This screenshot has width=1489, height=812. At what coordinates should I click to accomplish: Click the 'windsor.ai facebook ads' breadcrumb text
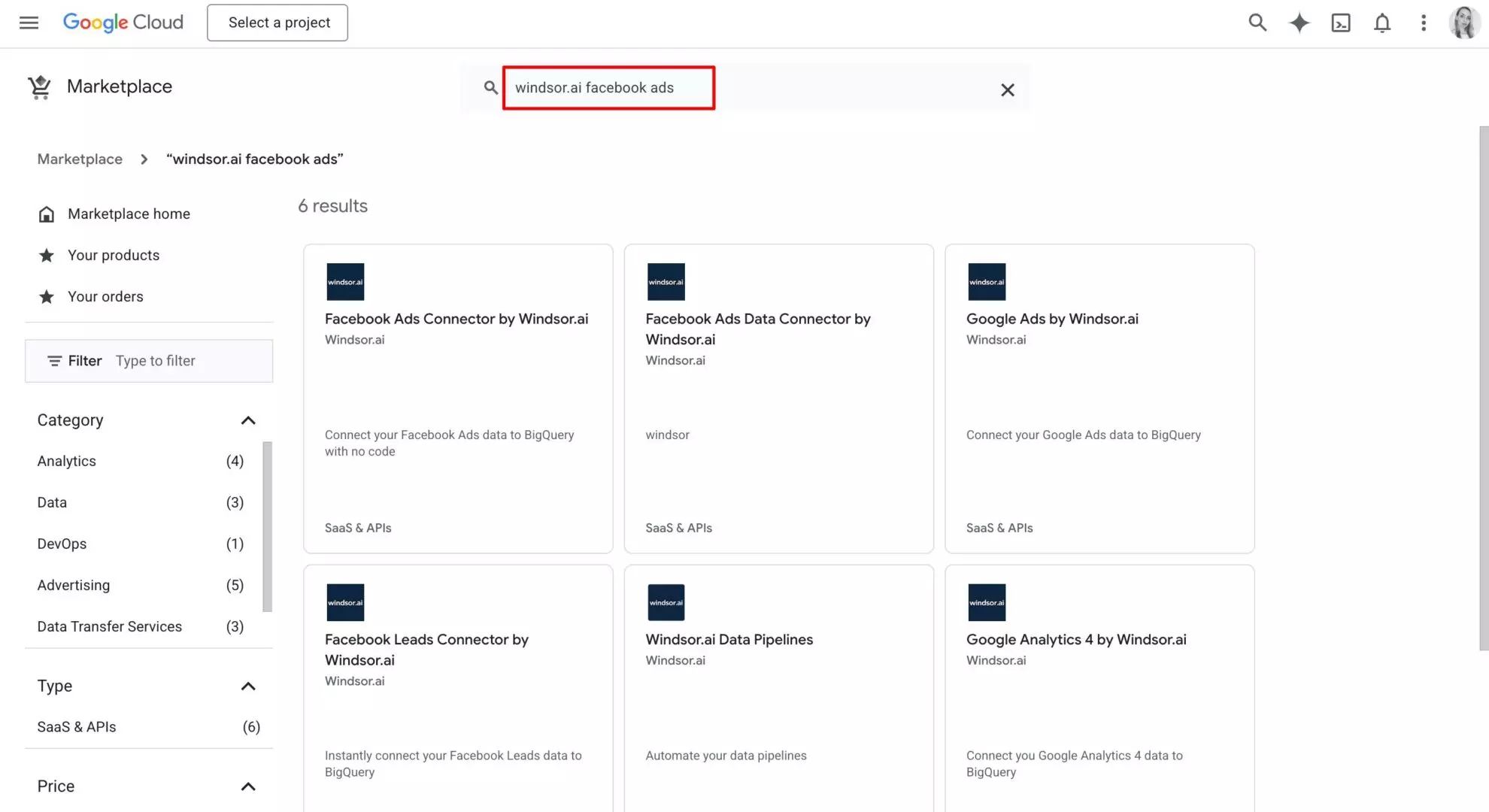point(255,159)
